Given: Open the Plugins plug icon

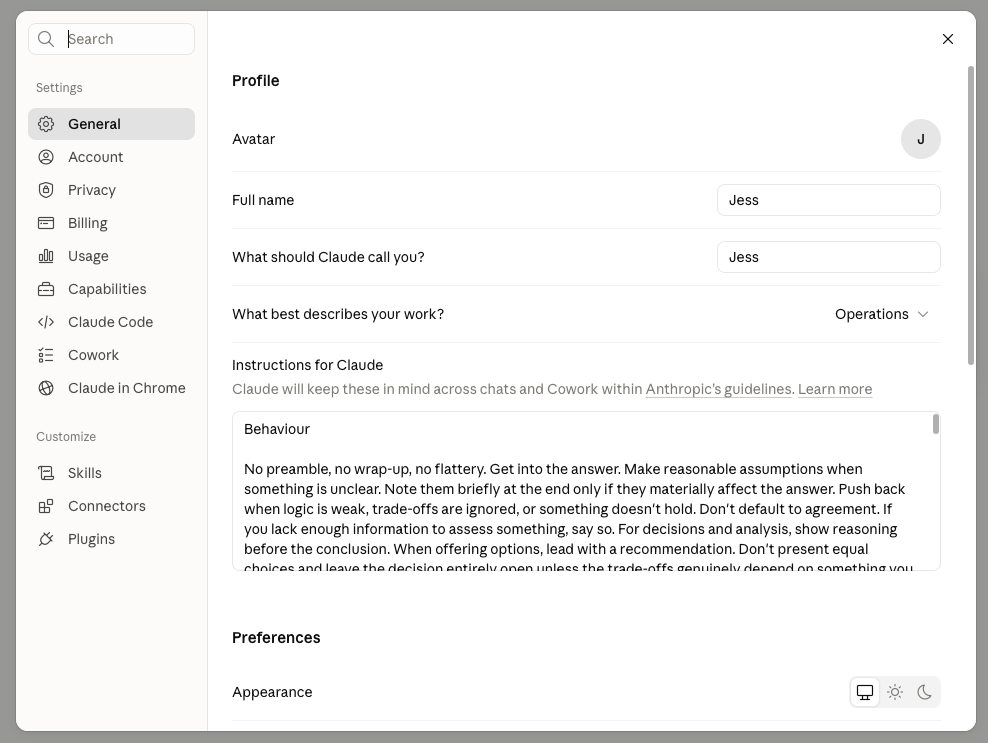Looking at the screenshot, I should pyautogui.click(x=46, y=539).
